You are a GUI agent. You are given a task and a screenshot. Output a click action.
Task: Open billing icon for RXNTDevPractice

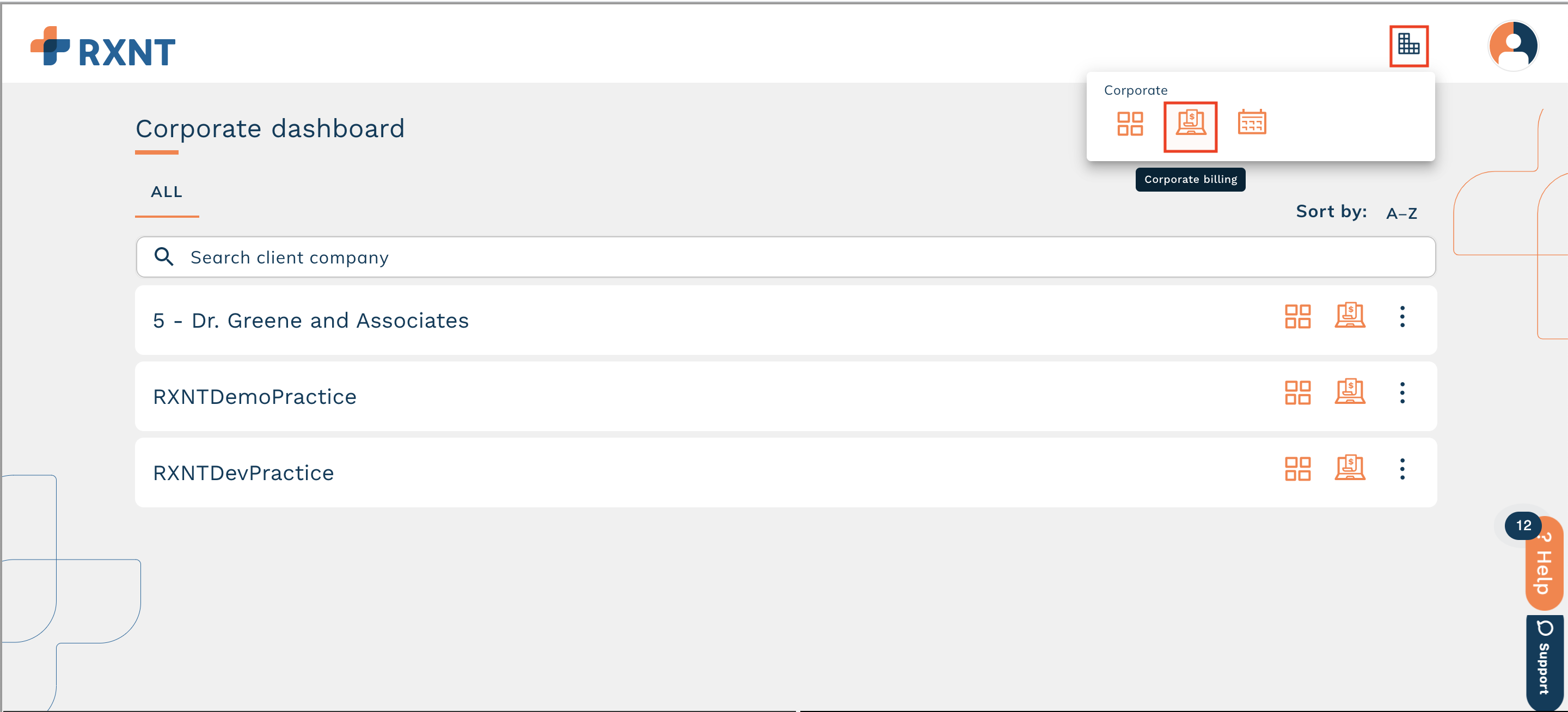pyautogui.click(x=1350, y=468)
